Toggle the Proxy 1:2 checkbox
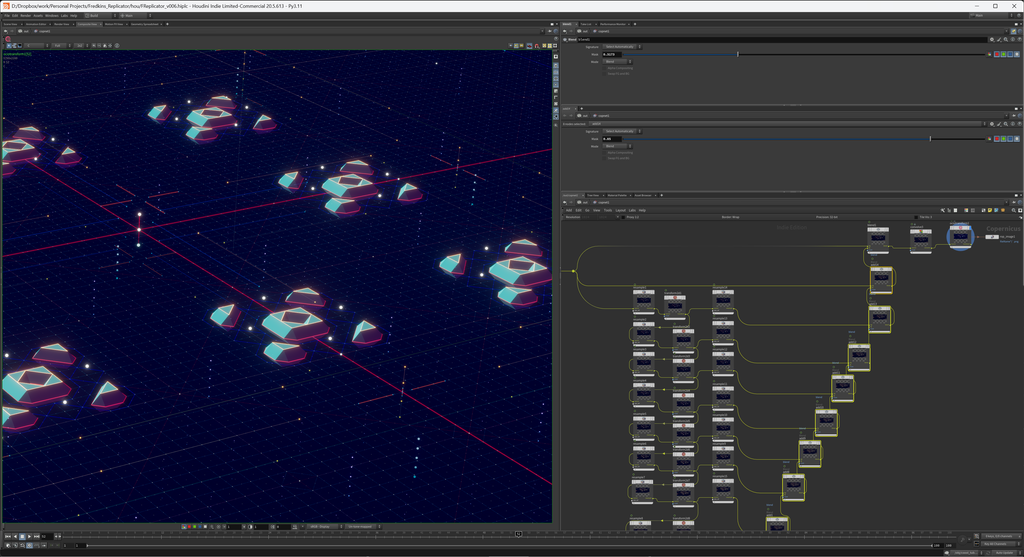This screenshot has width=1024, height=557. pyautogui.click(x=622, y=217)
